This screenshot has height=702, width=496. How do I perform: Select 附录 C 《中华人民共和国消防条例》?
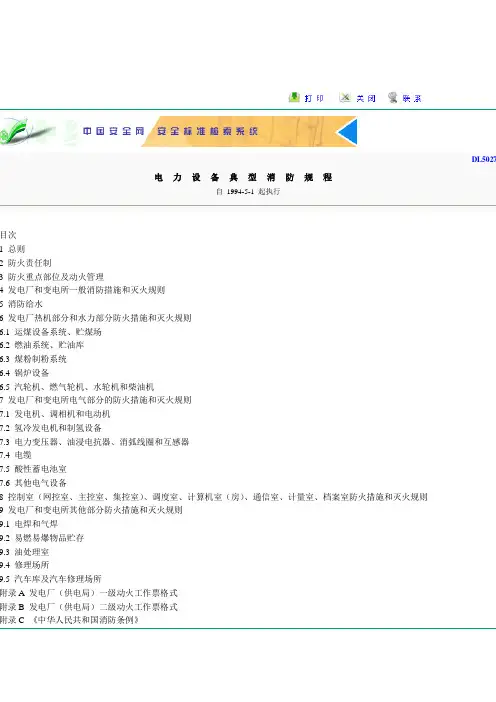click(70, 620)
